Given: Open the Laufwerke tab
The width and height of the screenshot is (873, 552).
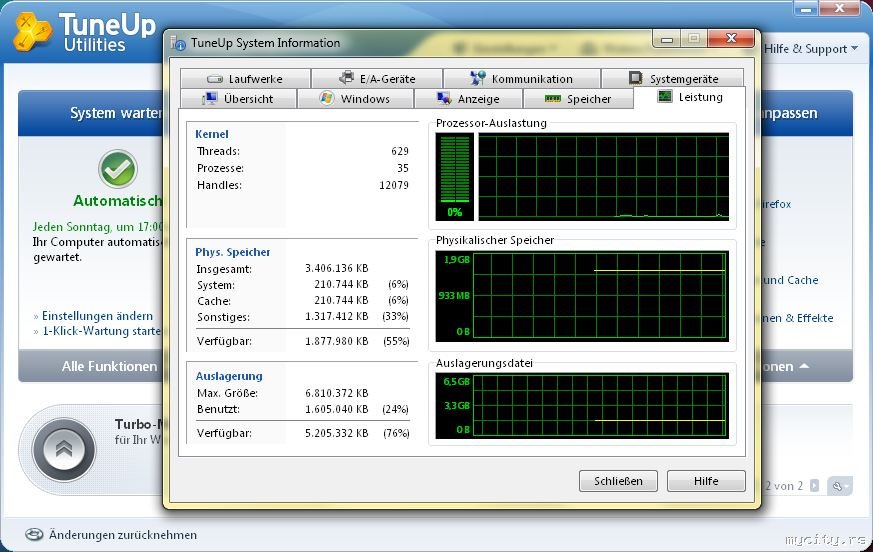Looking at the screenshot, I should click(x=245, y=79).
